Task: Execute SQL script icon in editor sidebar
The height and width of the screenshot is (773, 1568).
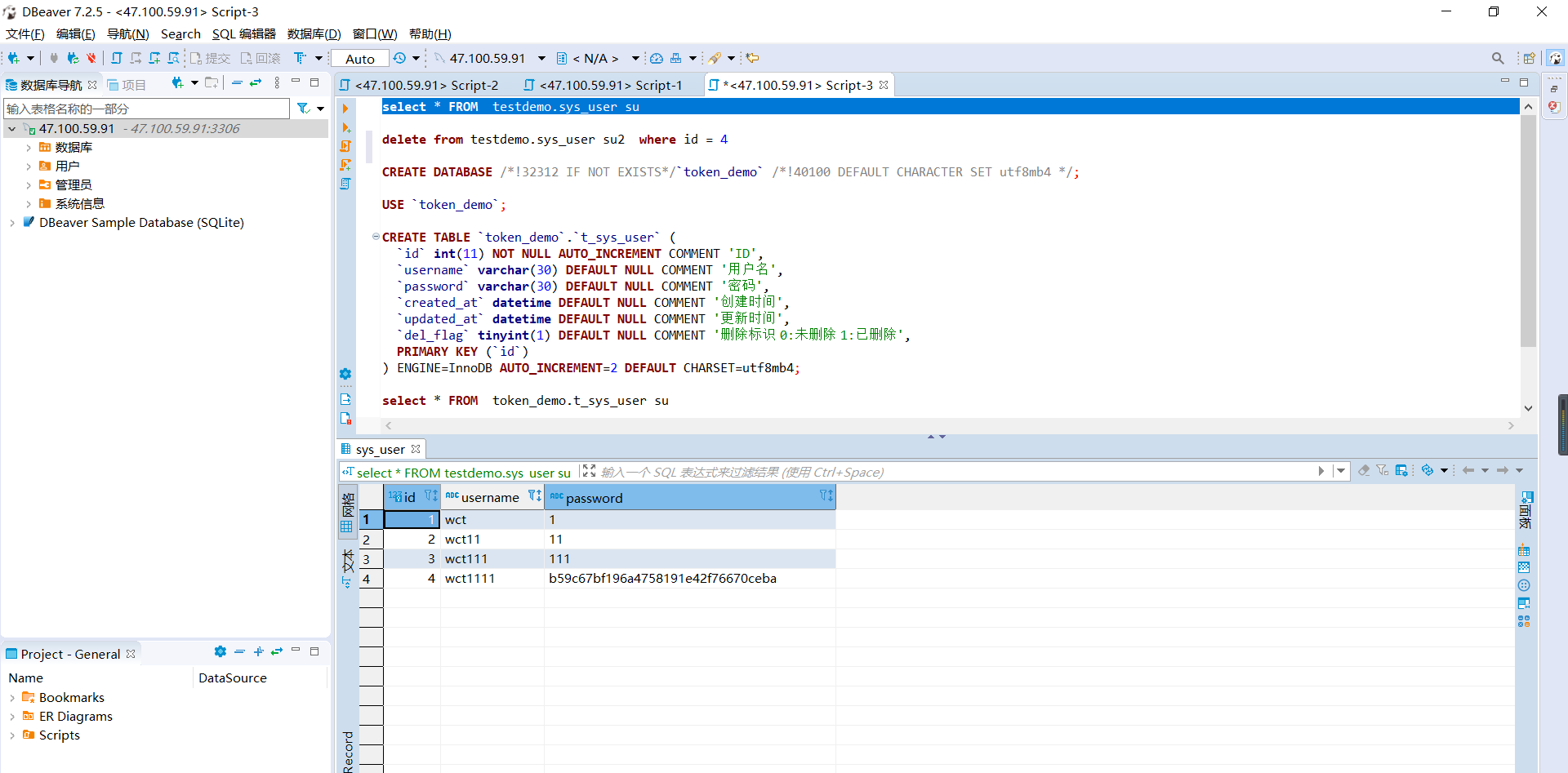Action: click(x=345, y=146)
